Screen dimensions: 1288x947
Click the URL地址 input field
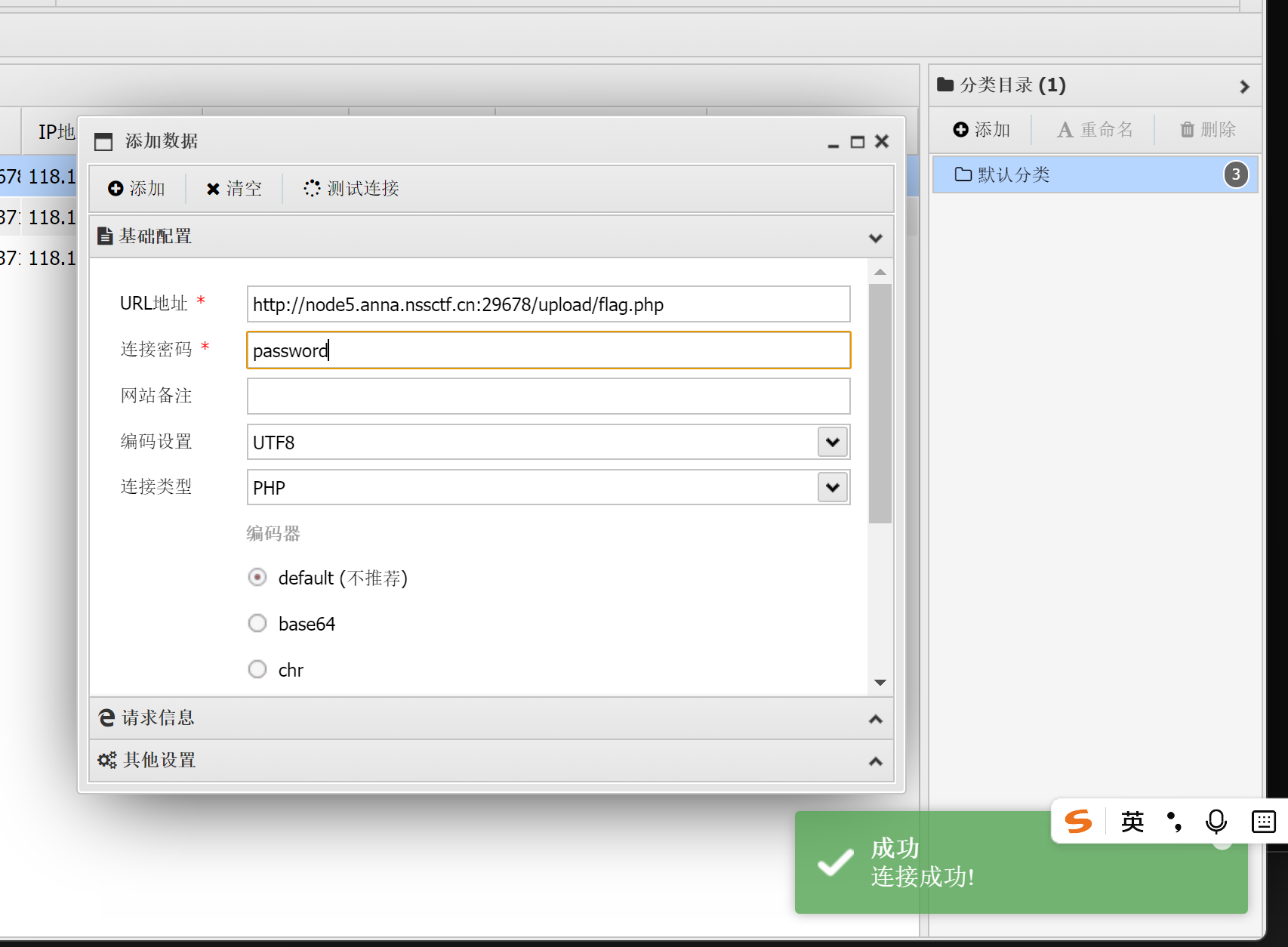point(548,304)
